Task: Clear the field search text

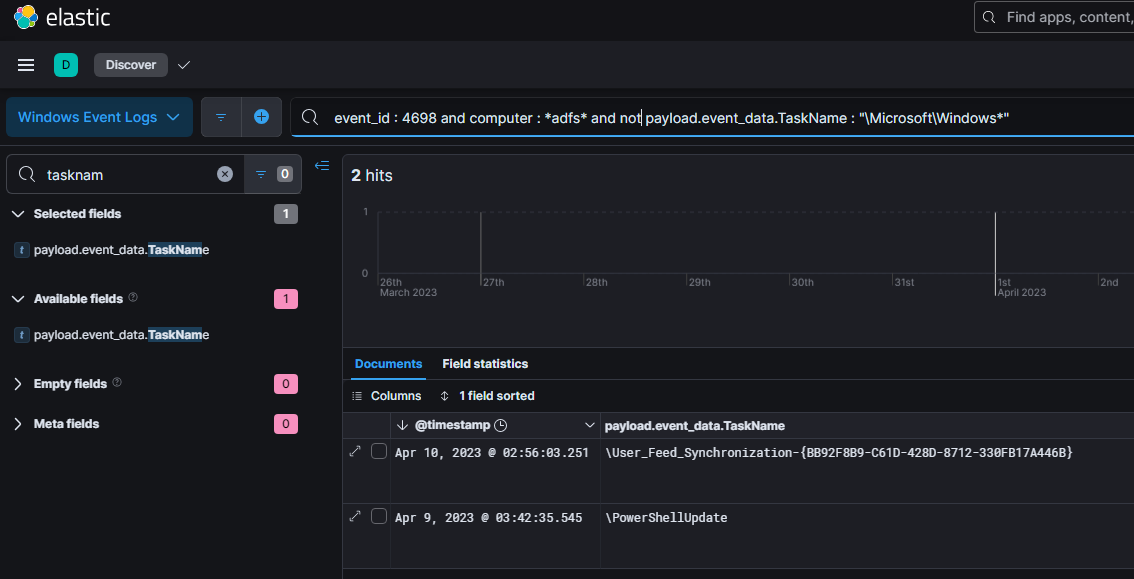Action: (x=225, y=174)
